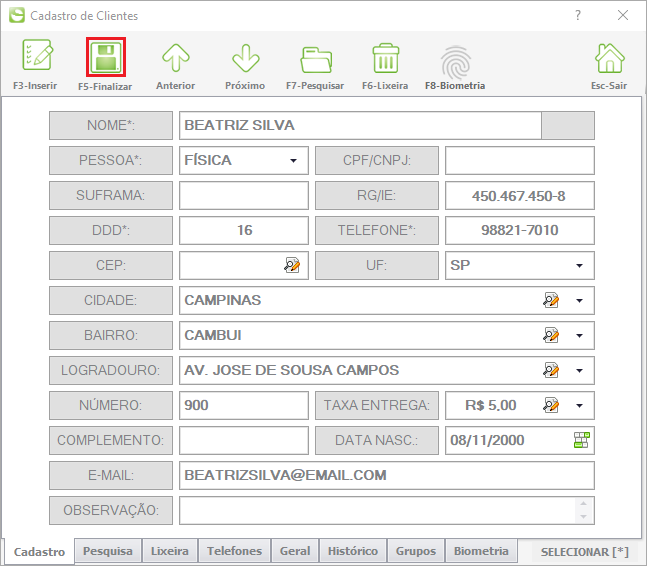Click the NOME field with BEATRIZ SILVA
Image resolution: width=647 pixels, height=566 pixels.
pyautogui.click(x=360, y=125)
